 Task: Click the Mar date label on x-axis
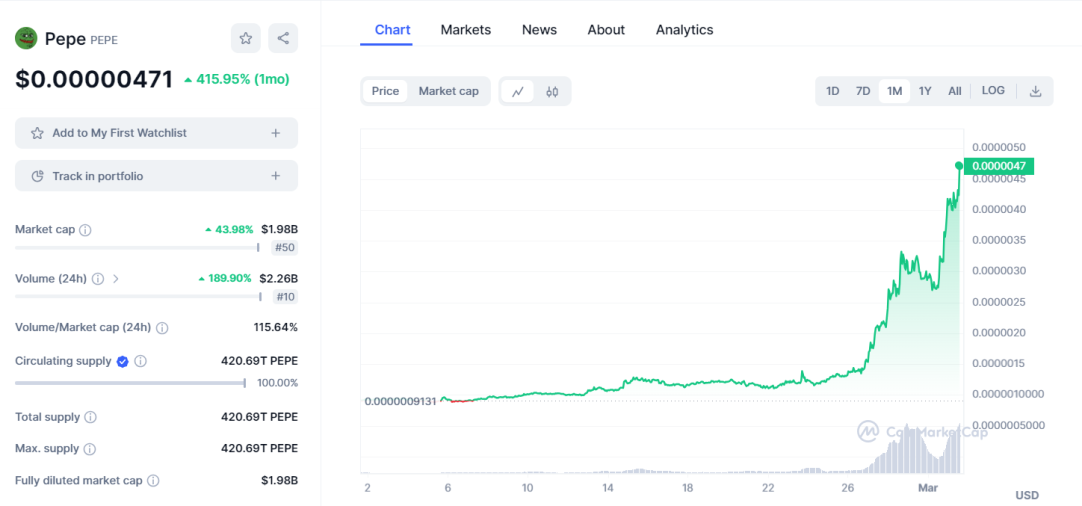(928, 488)
